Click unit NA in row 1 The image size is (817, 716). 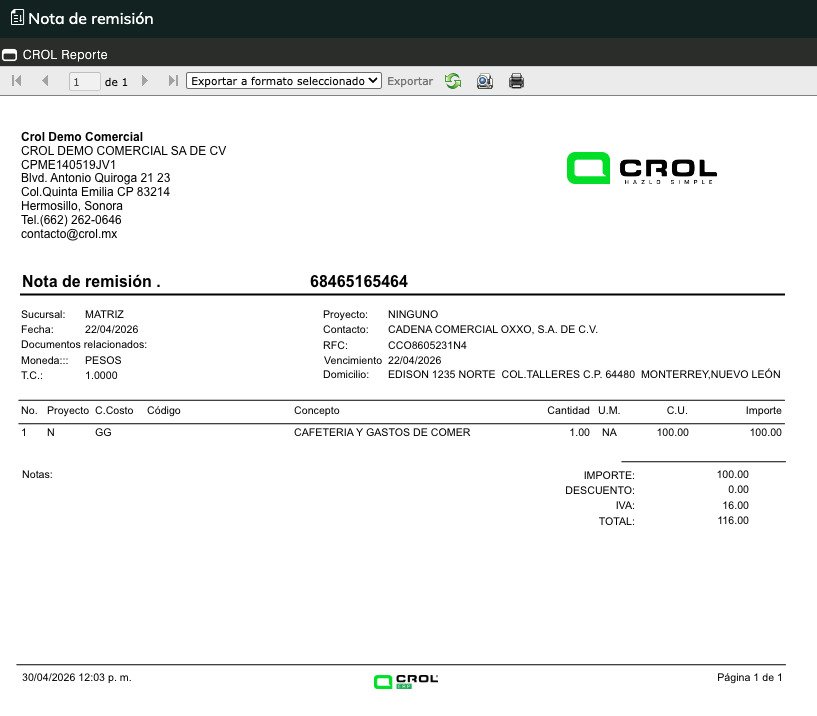tap(609, 432)
